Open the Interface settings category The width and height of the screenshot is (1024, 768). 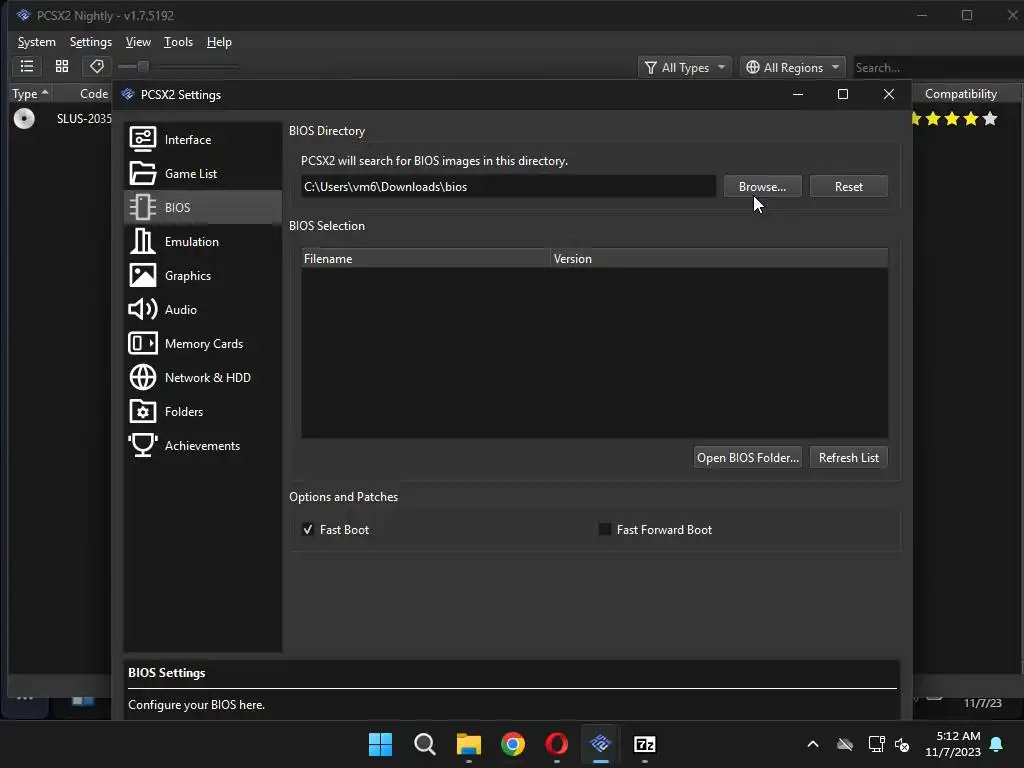coord(202,139)
